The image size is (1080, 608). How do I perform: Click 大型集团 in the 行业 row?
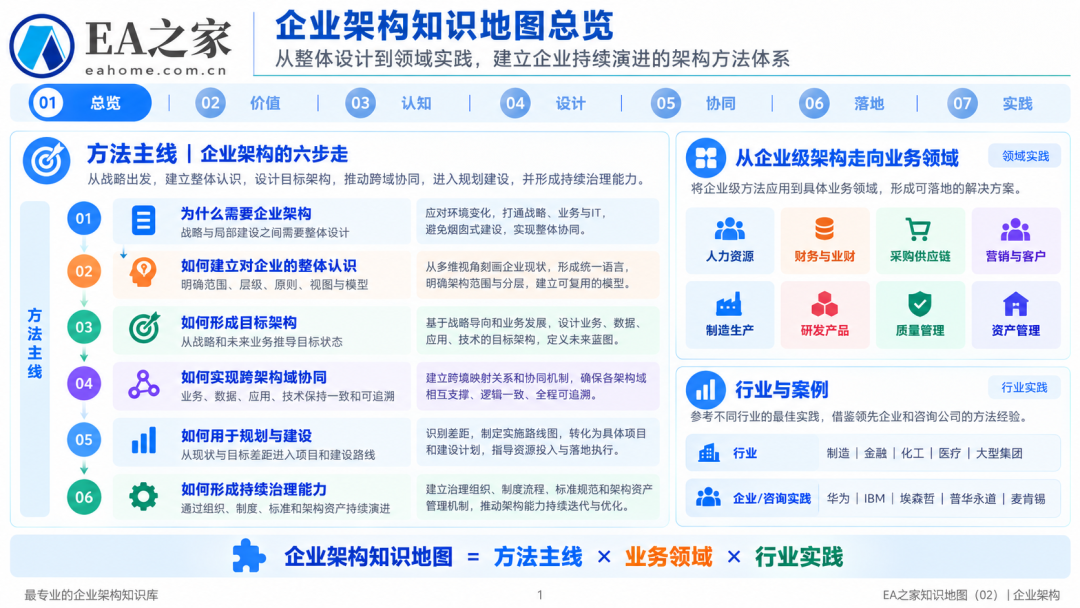coord(999,453)
